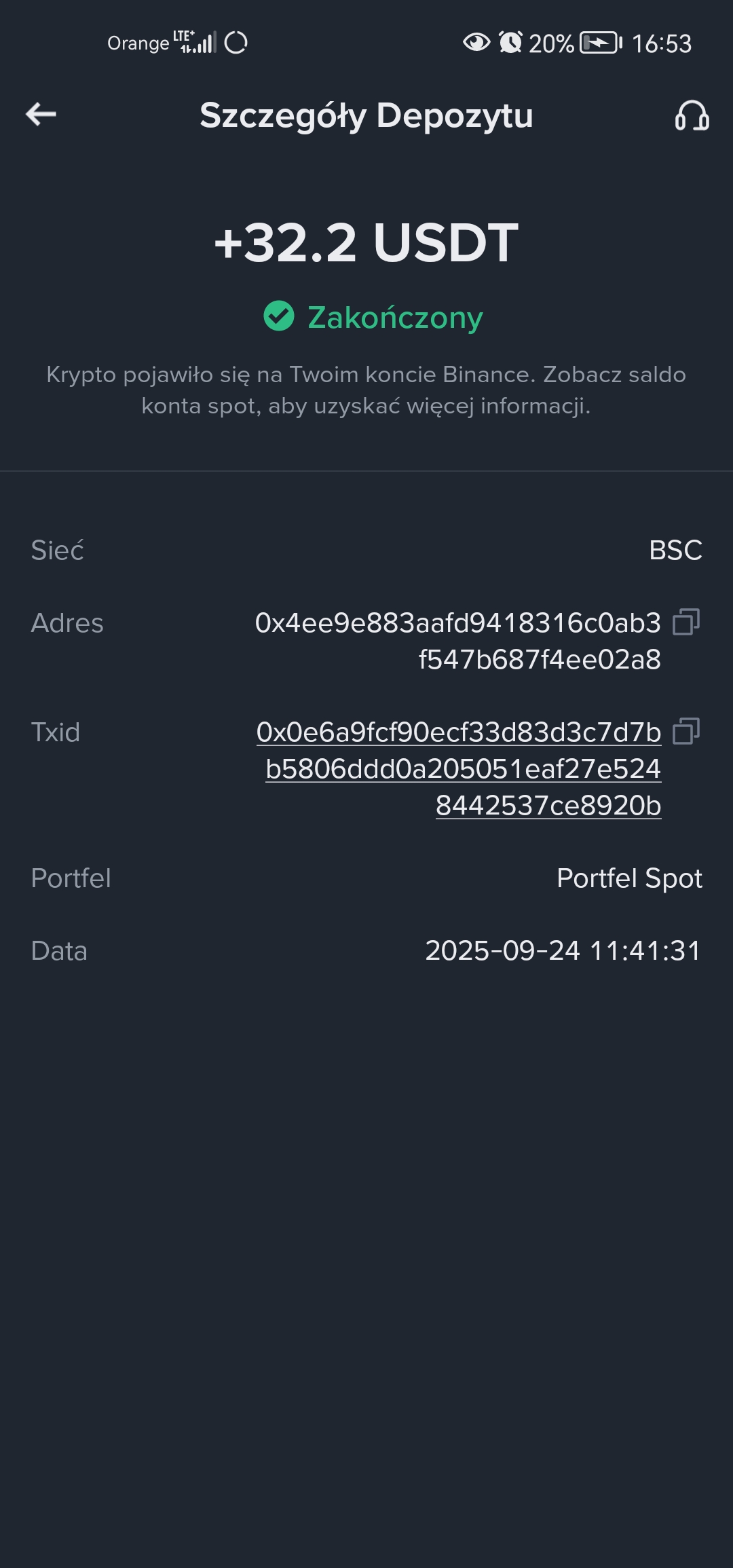Open customer support headset icon
Viewport: 733px width, 1568px height.
tap(692, 115)
